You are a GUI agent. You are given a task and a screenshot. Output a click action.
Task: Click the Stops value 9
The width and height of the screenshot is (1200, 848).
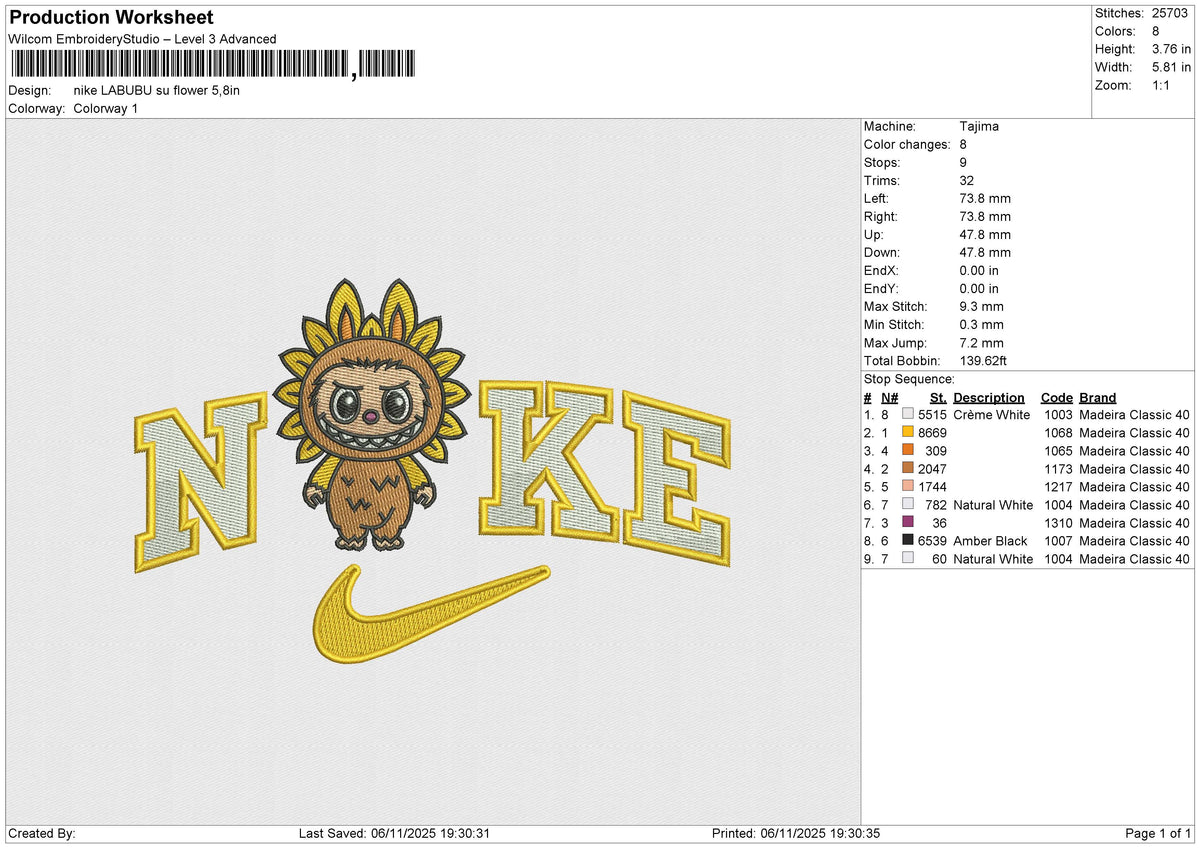963,163
